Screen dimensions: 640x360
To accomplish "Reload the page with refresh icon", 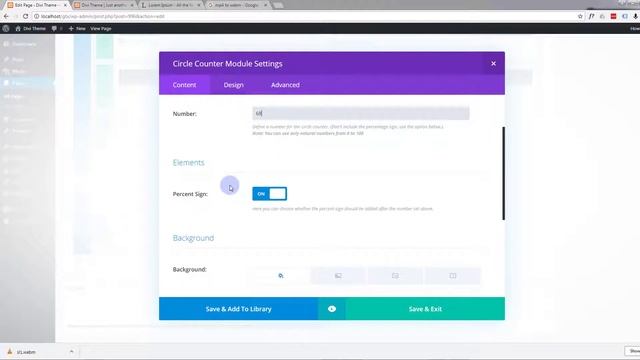I will coord(25,16).
